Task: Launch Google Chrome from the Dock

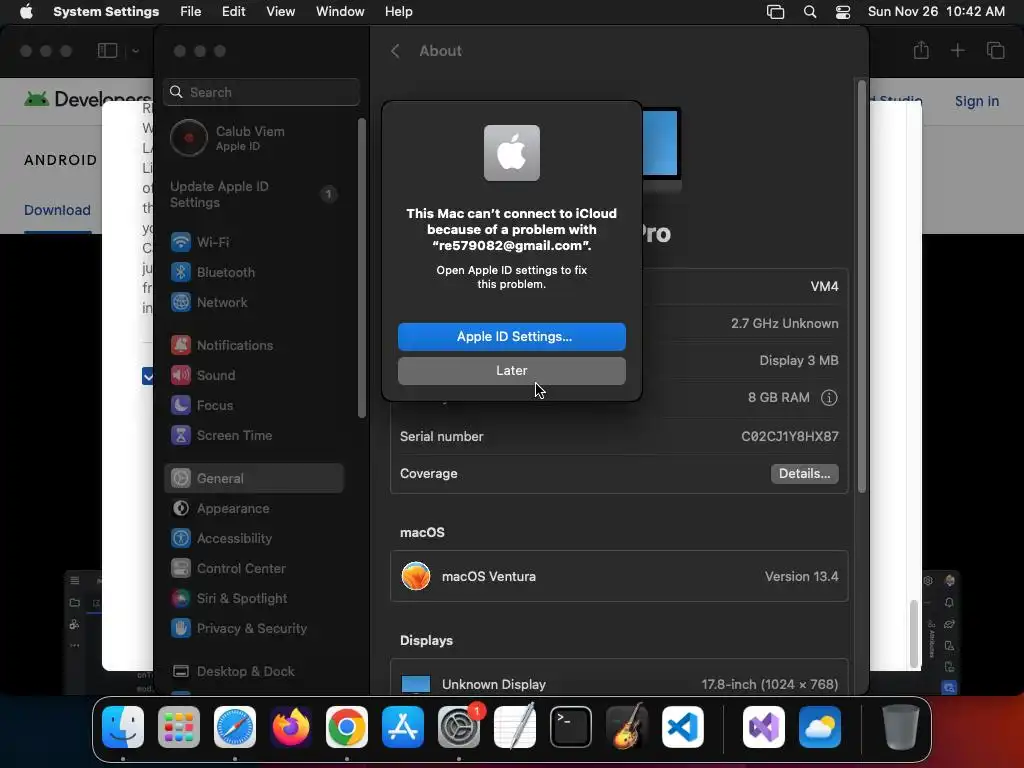Action: [347, 727]
